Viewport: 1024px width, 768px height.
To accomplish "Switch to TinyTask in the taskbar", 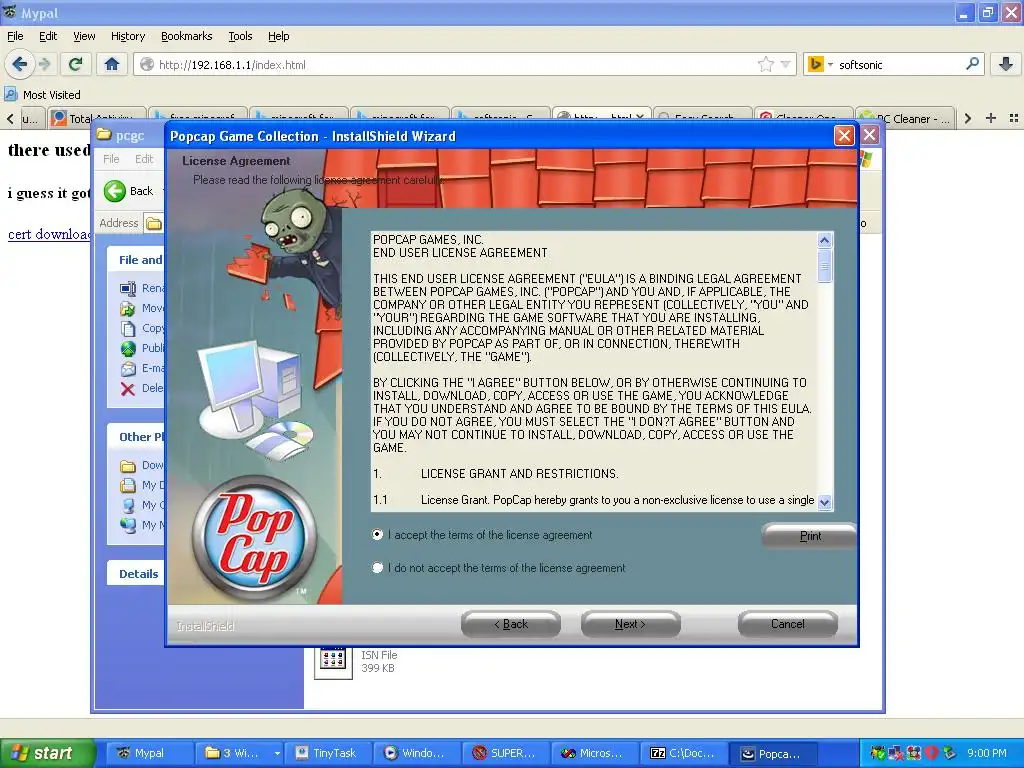I will pyautogui.click(x=330, y=753).
